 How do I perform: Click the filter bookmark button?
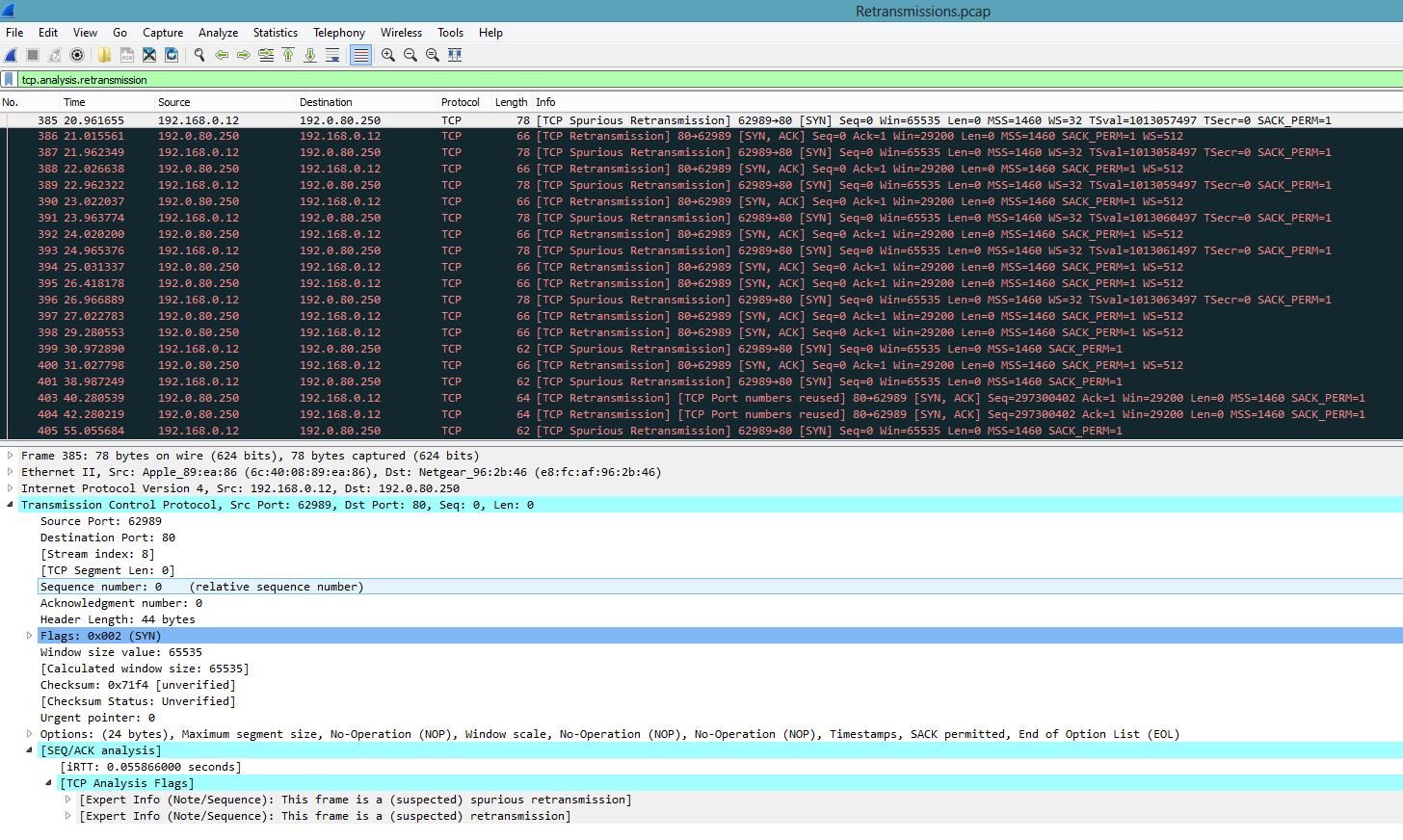coord(10,79)
